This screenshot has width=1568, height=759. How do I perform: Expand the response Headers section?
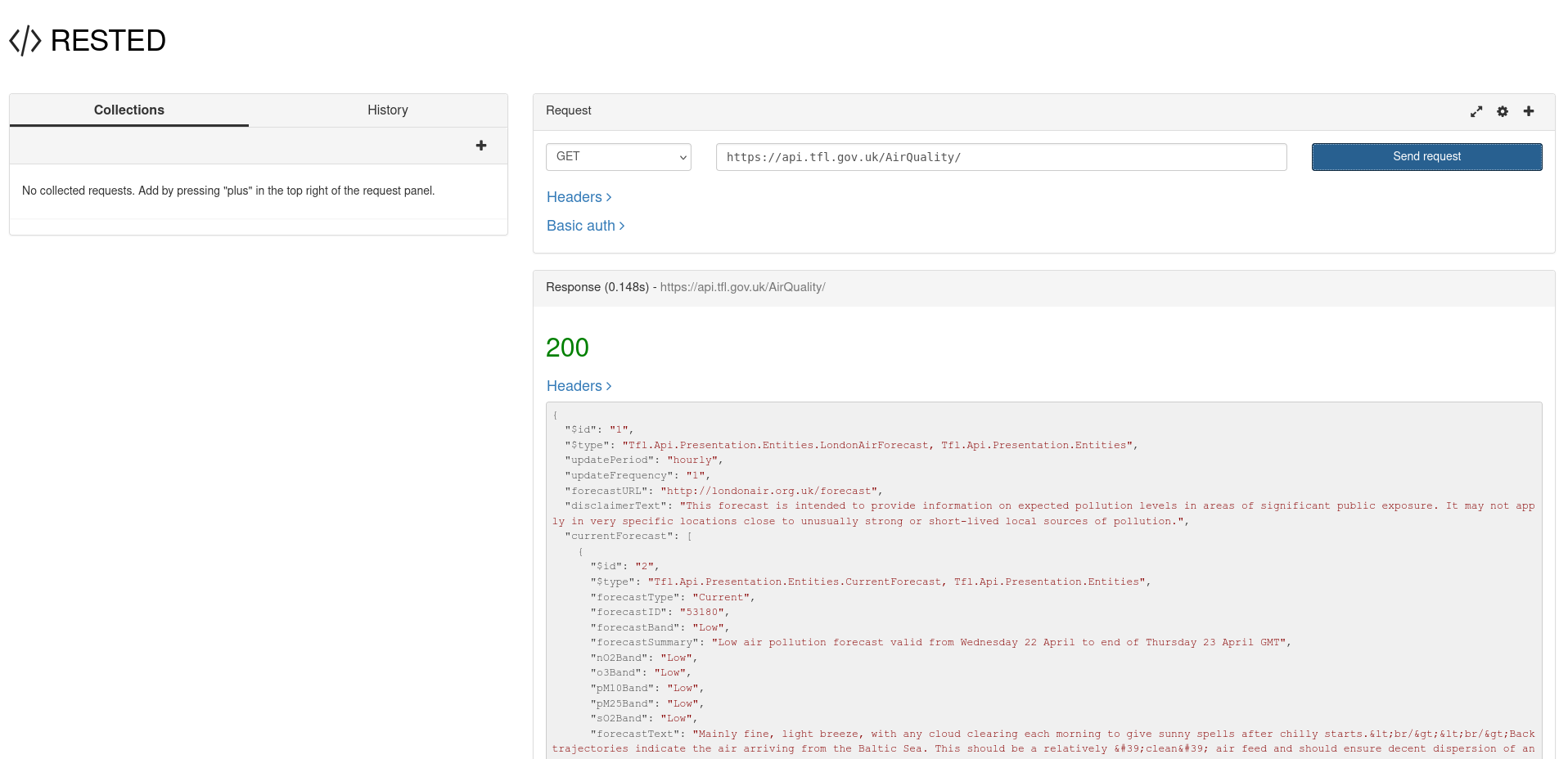point(579,386)
